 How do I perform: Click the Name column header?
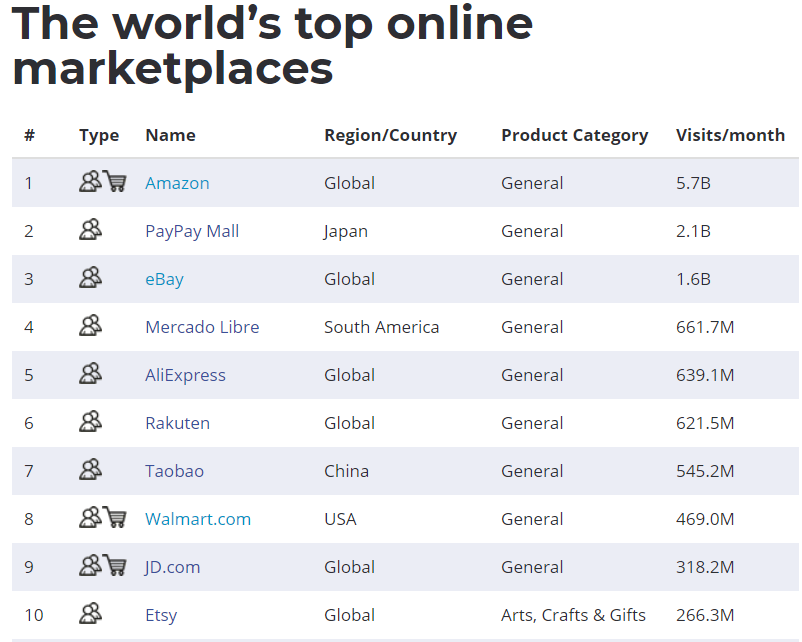170,135
